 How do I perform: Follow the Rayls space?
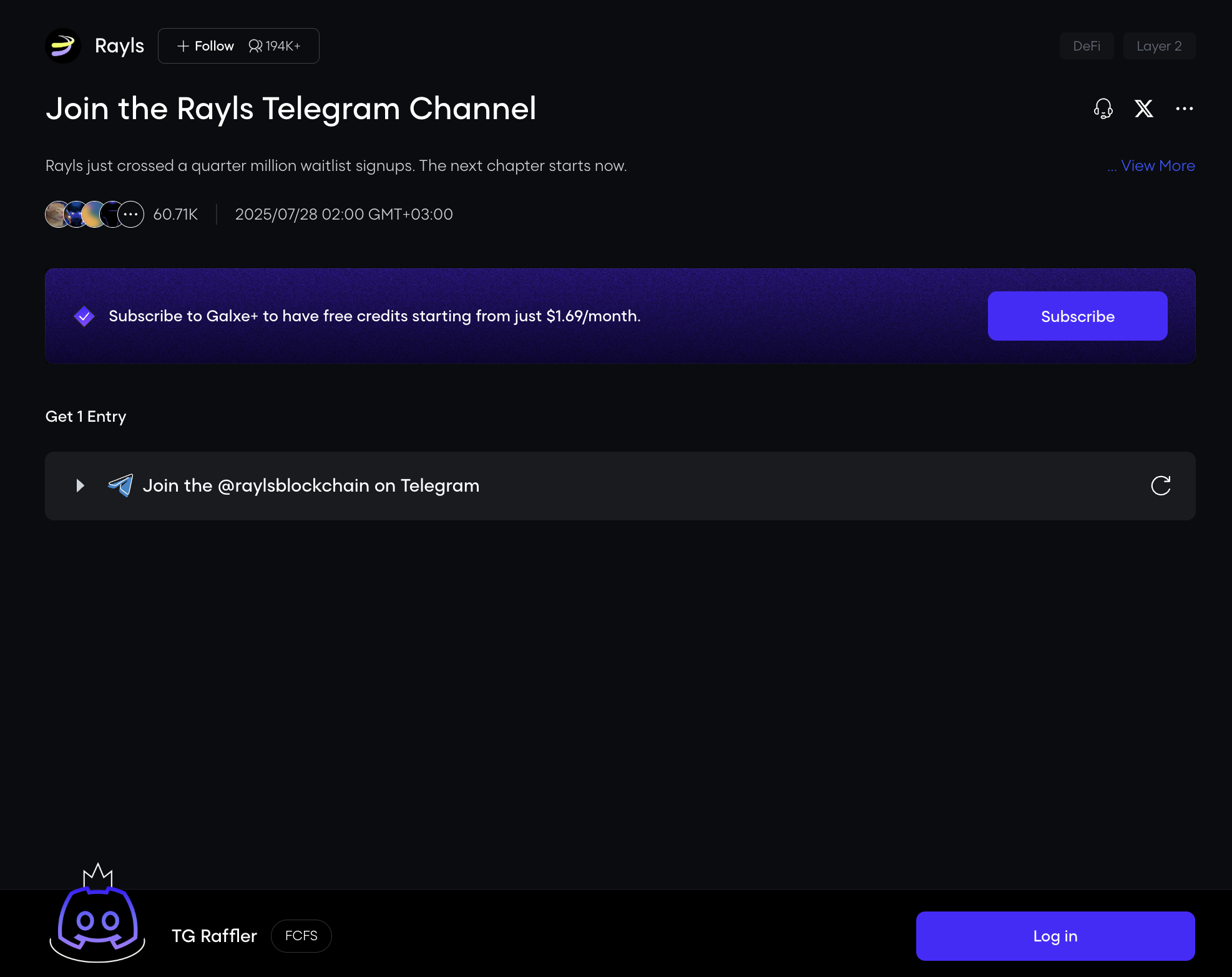point(205,46)
